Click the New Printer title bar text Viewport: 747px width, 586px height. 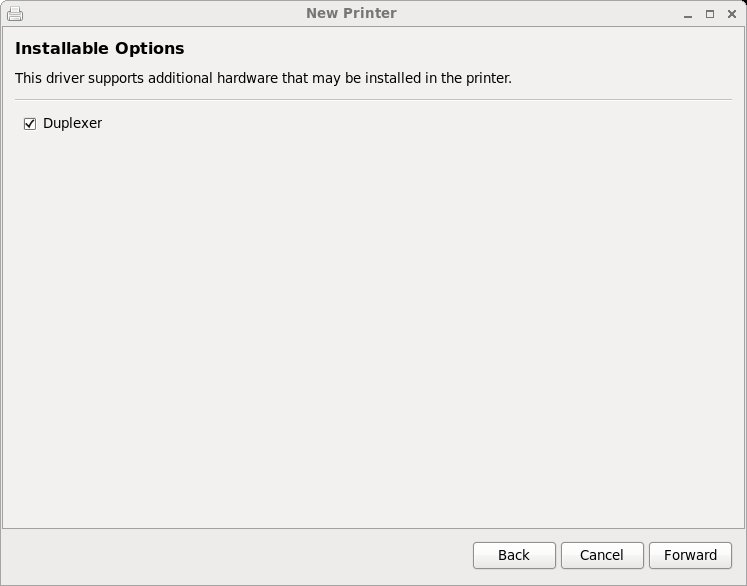tap(351, 14)
